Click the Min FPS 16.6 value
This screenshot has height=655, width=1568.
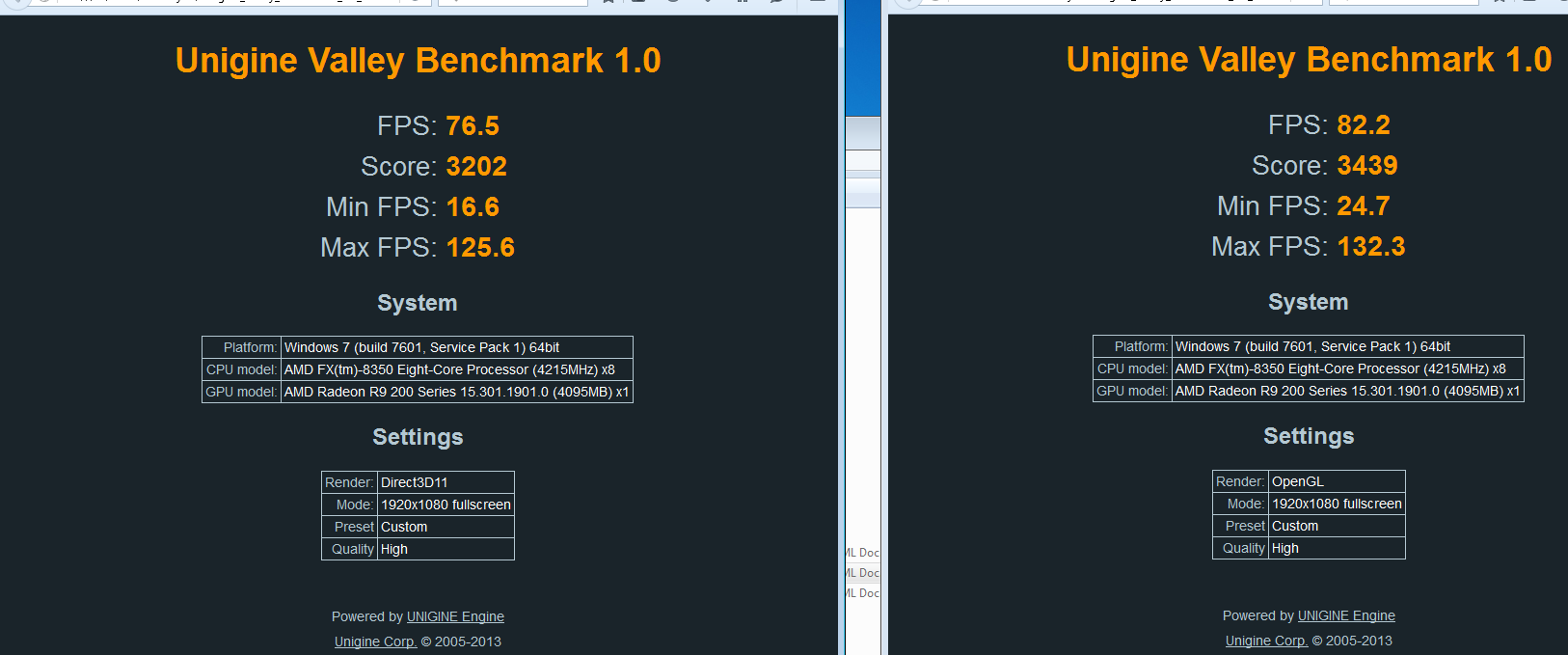pos(472,207)
